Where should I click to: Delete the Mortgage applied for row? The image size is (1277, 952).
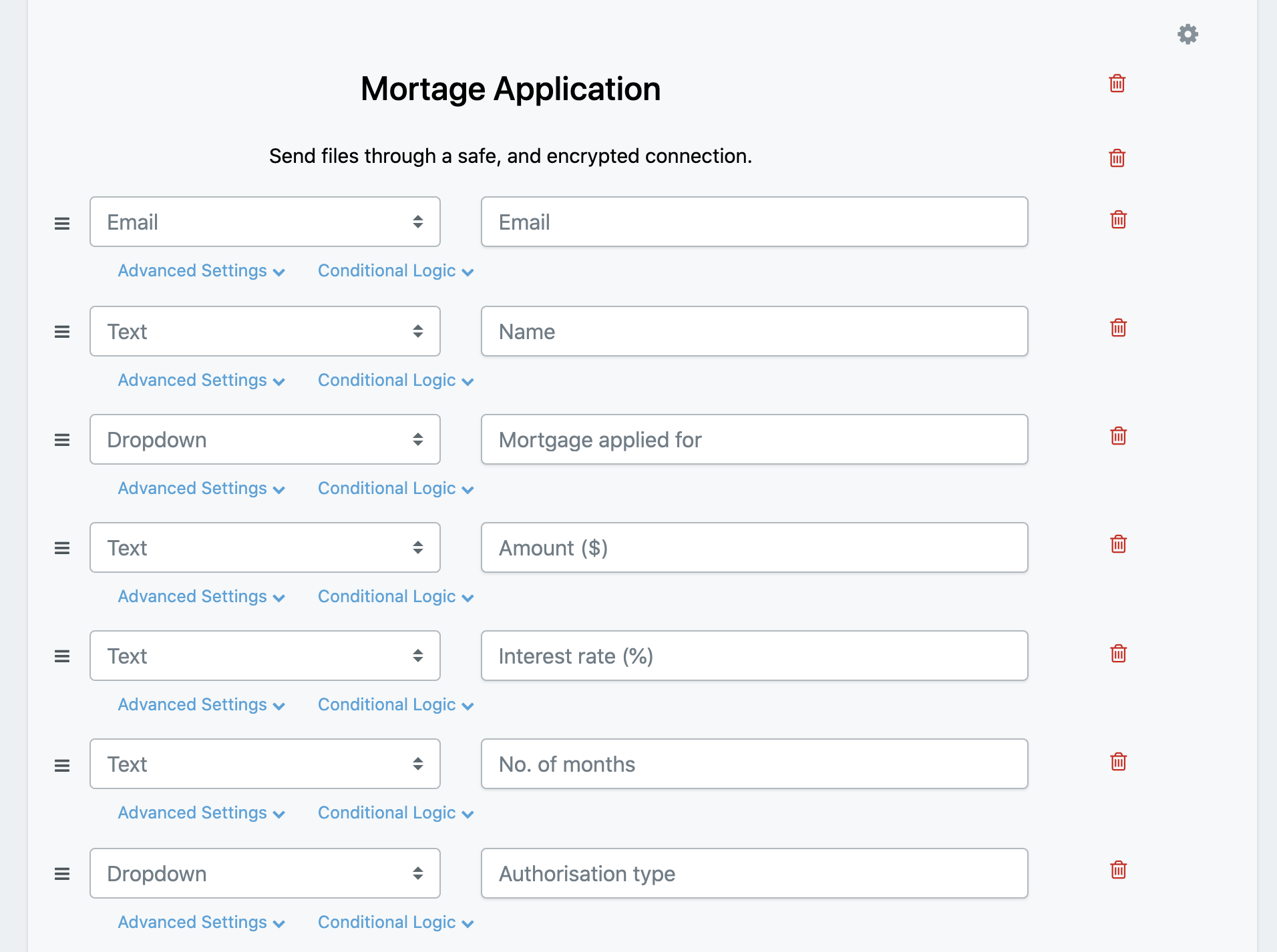click(1119, 436)
